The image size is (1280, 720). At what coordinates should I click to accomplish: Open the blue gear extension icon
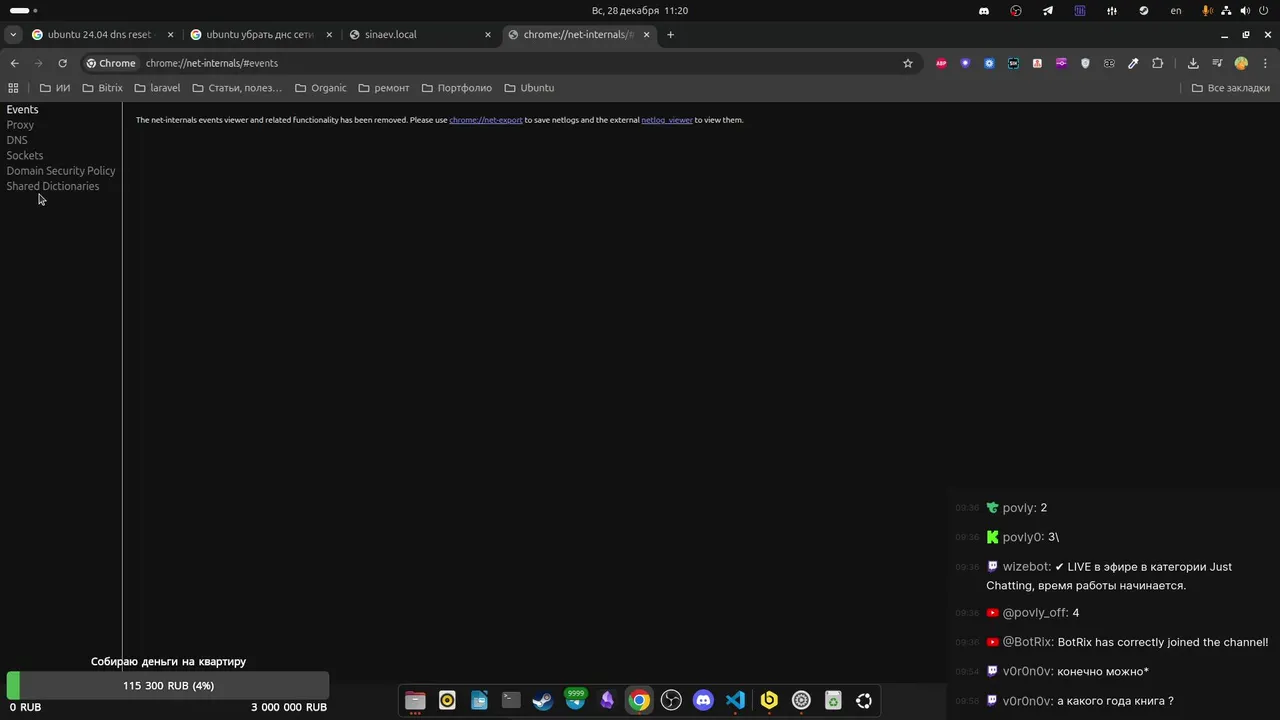(989, 63)
